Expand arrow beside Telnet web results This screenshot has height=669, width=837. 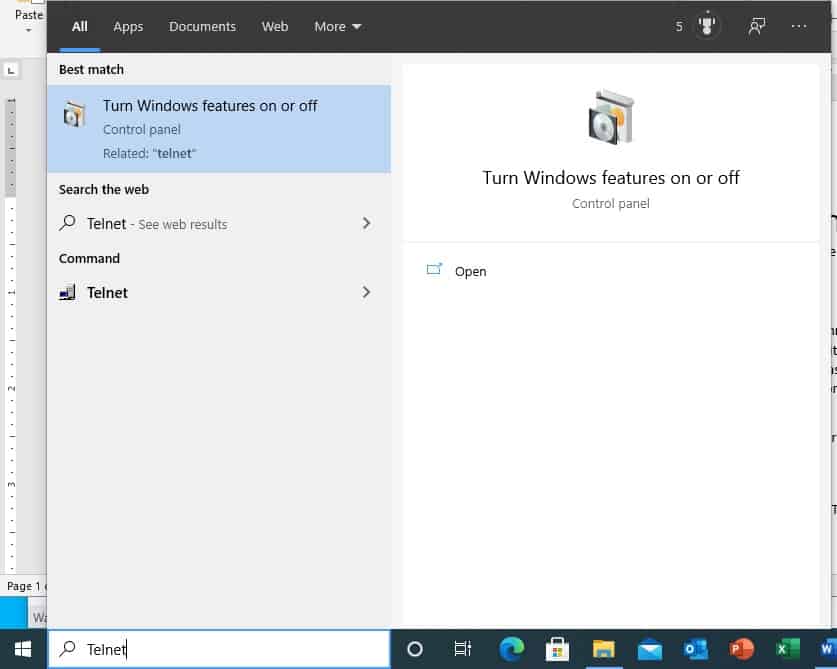point(366,223)
